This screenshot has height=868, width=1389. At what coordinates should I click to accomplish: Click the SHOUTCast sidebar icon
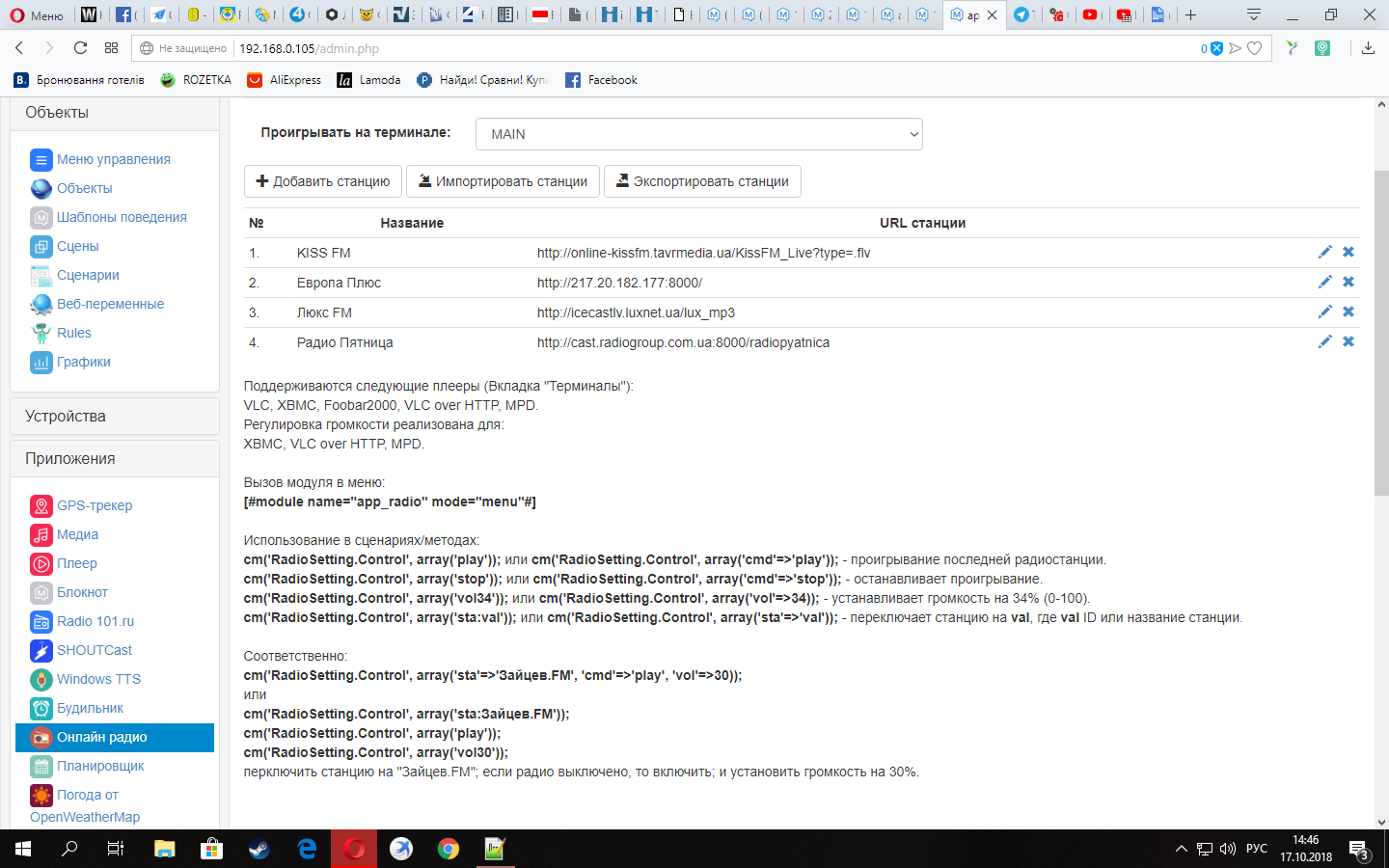(41, 650)
